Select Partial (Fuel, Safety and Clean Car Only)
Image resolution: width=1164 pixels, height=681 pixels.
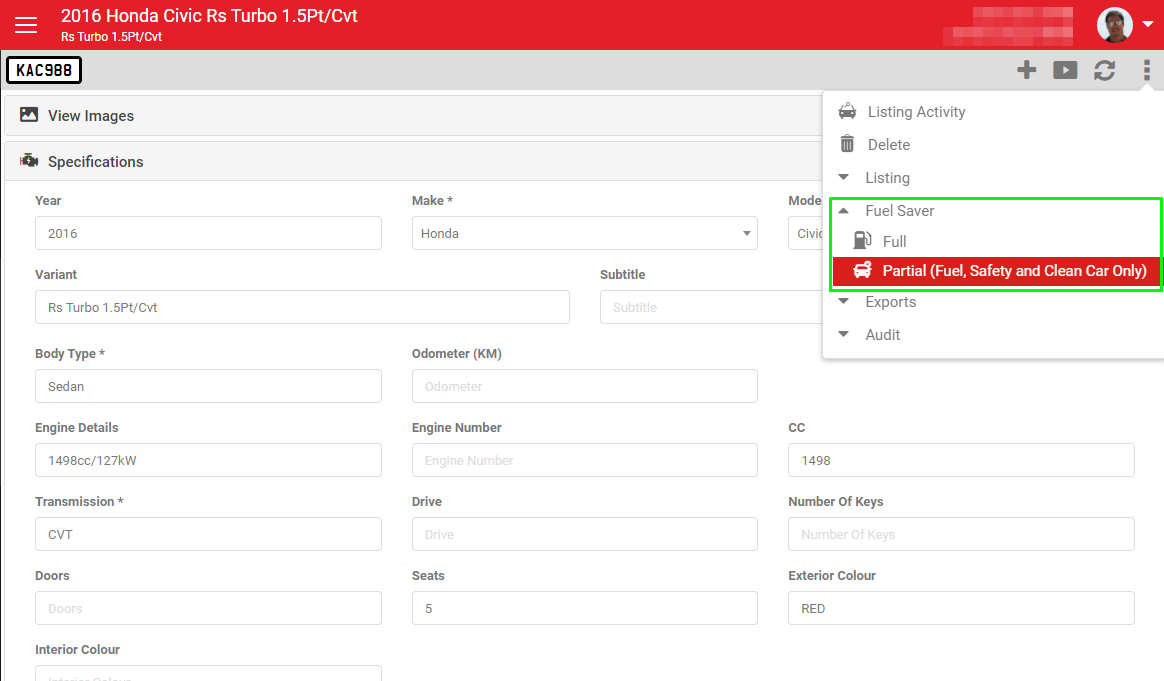(995, 271)
